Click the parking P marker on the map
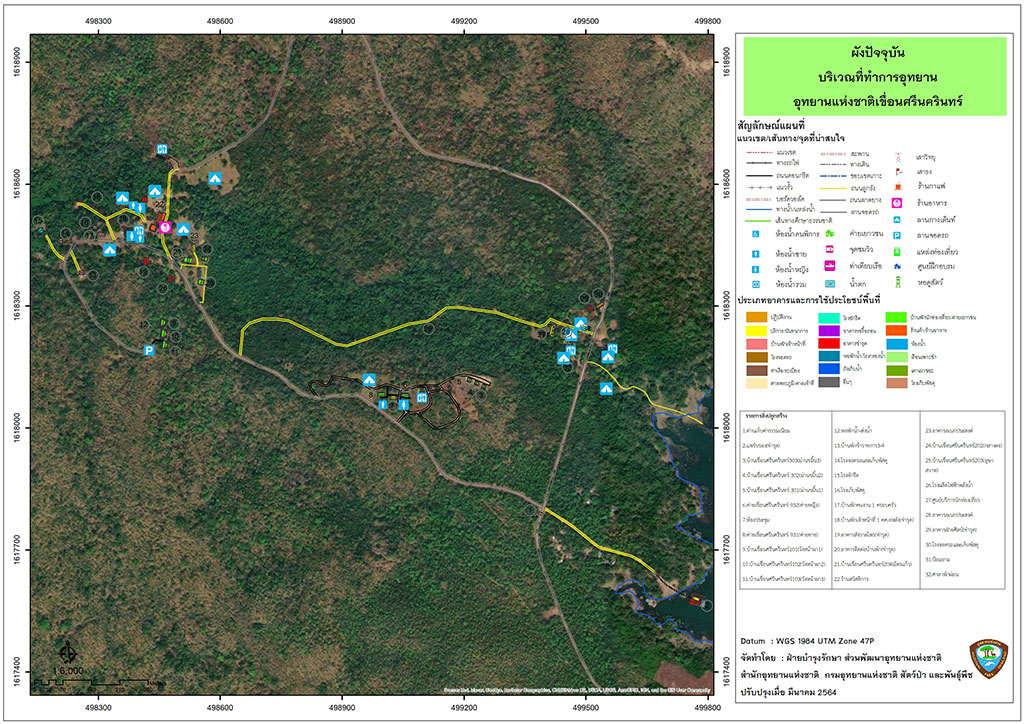 149,350
